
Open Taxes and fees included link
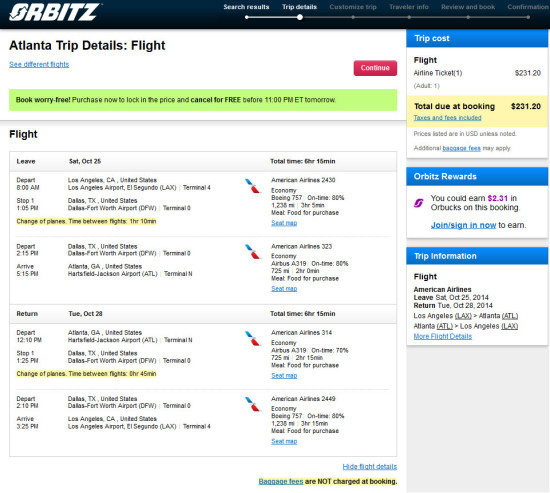[447, 118]
